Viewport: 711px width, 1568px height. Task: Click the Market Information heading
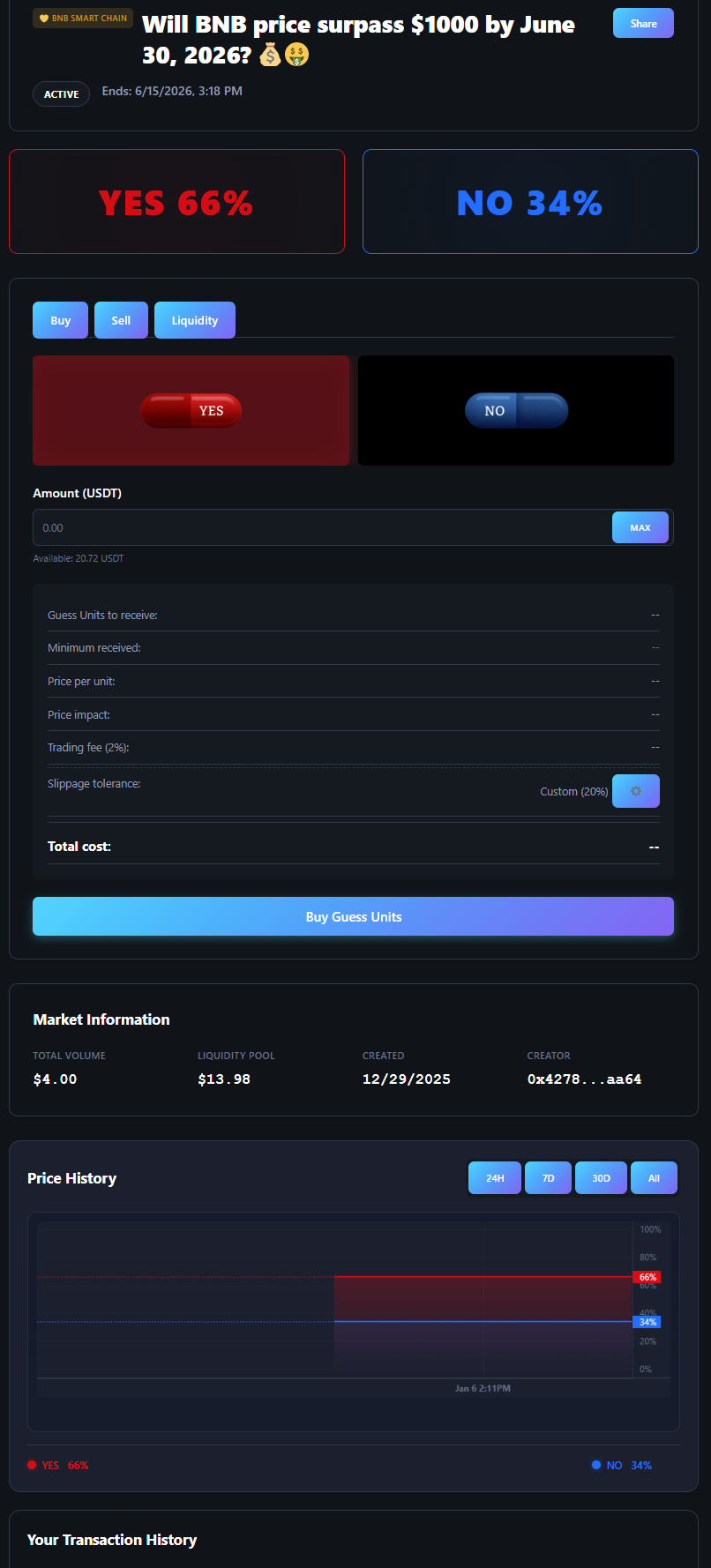click(x=101, y=1019)
